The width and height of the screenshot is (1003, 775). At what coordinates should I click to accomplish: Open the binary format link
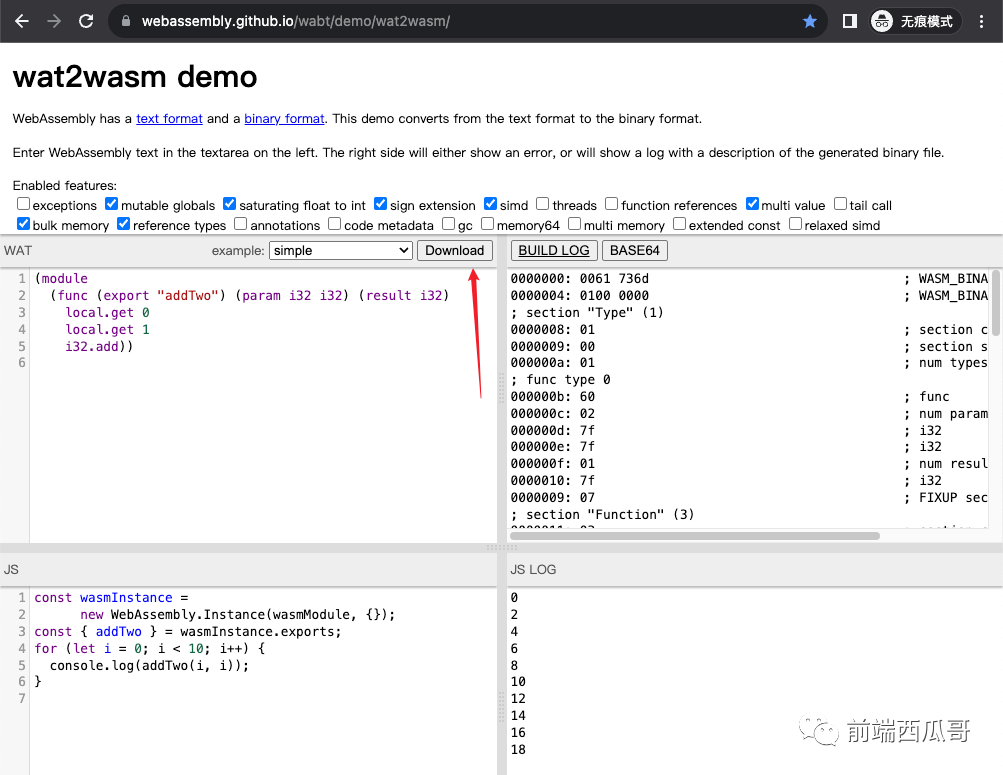click(x=284, y=118)
